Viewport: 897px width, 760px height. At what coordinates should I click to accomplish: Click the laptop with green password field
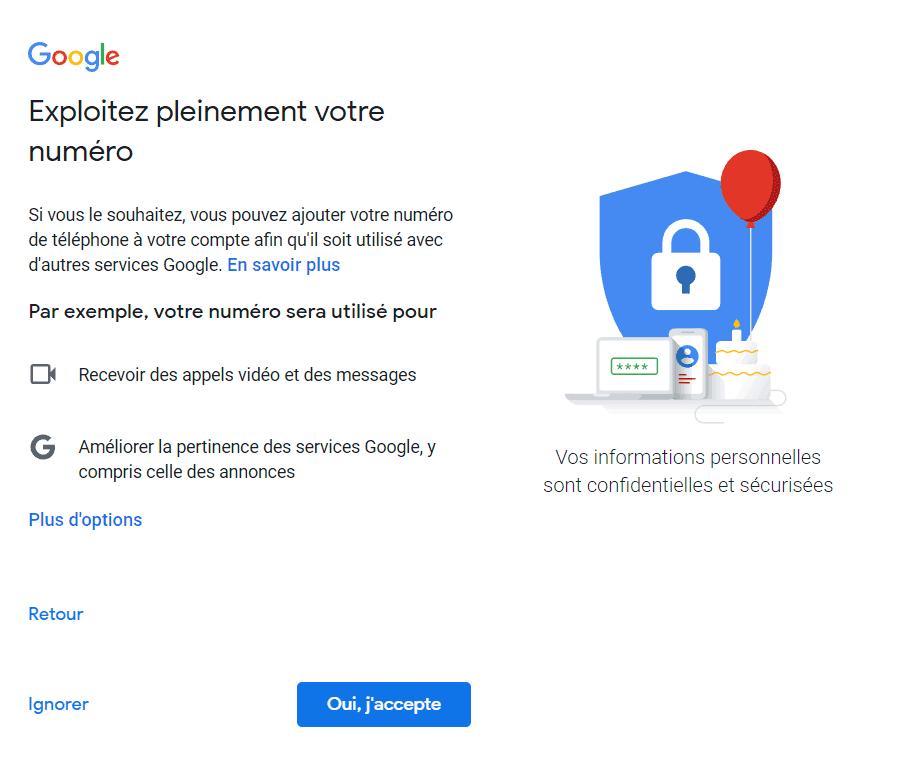tap(624, 371)
